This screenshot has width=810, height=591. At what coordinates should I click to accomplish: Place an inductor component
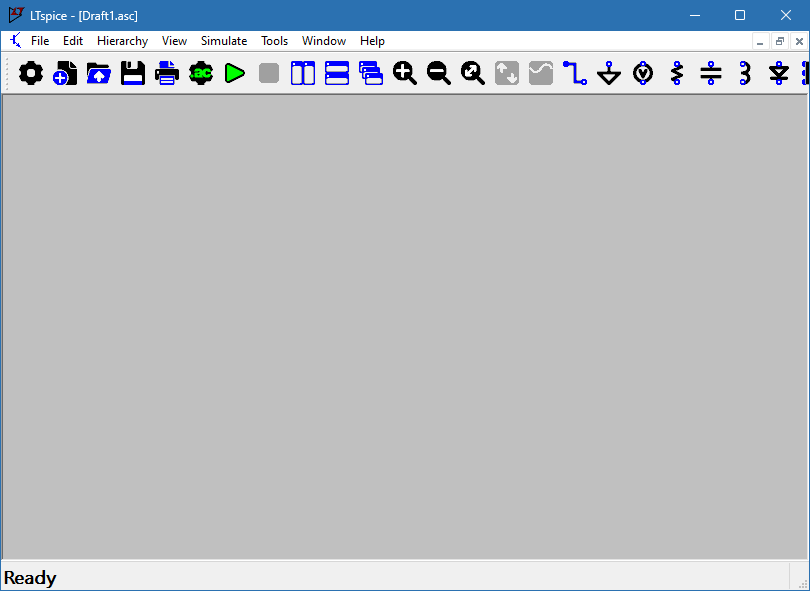pos(744,73)
